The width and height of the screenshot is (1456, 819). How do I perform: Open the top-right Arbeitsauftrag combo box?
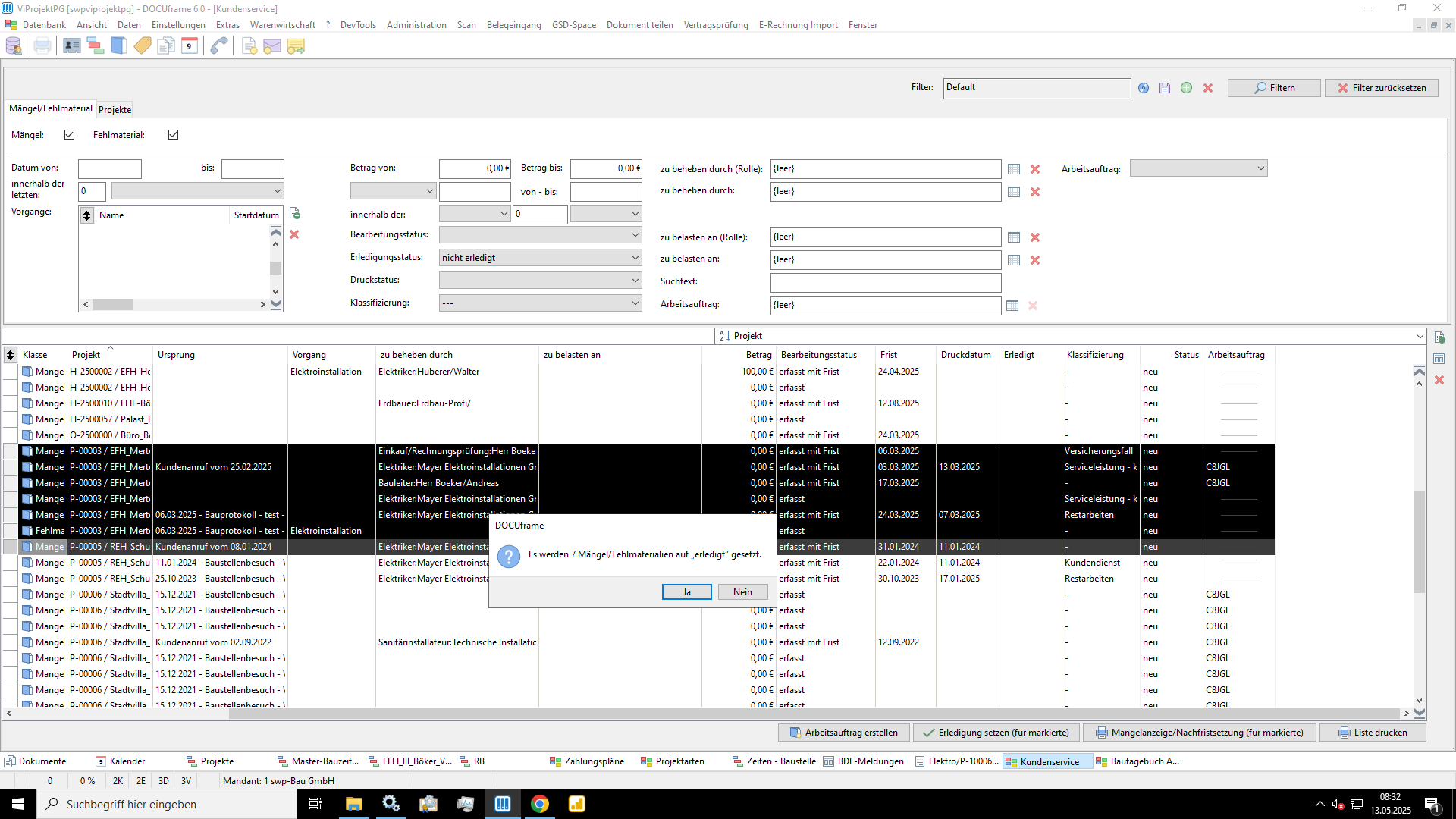pos(1198,168)
